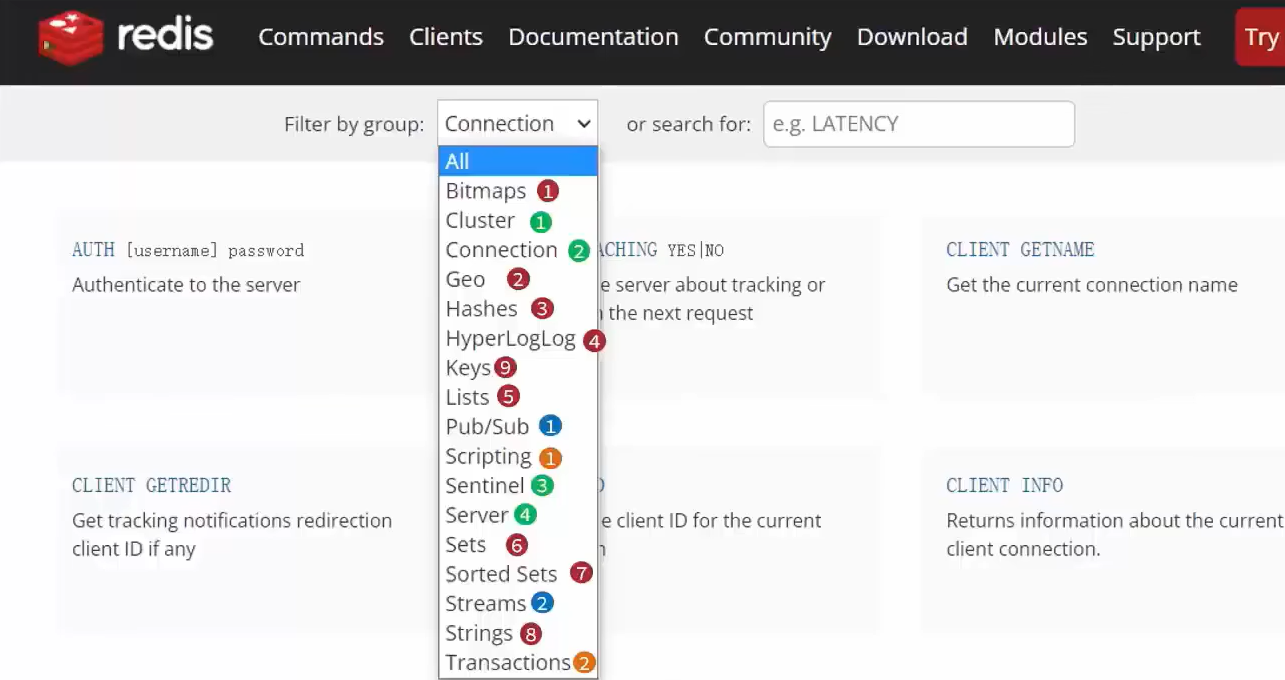
Task: Choose Connection from group list
Action: (518, 250)
